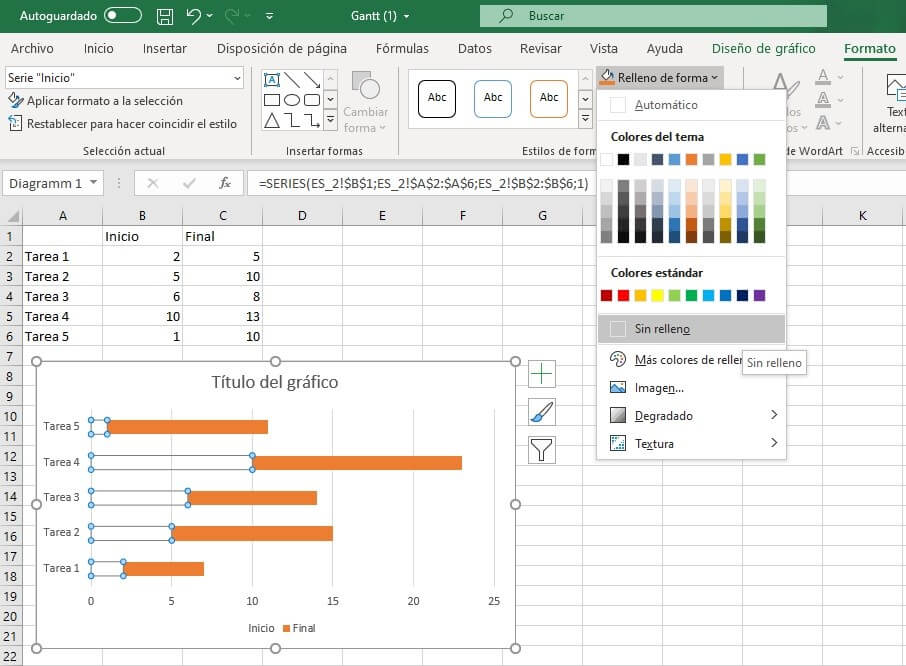Select column B header
This screenshot has height=666, width=906.
142,216
